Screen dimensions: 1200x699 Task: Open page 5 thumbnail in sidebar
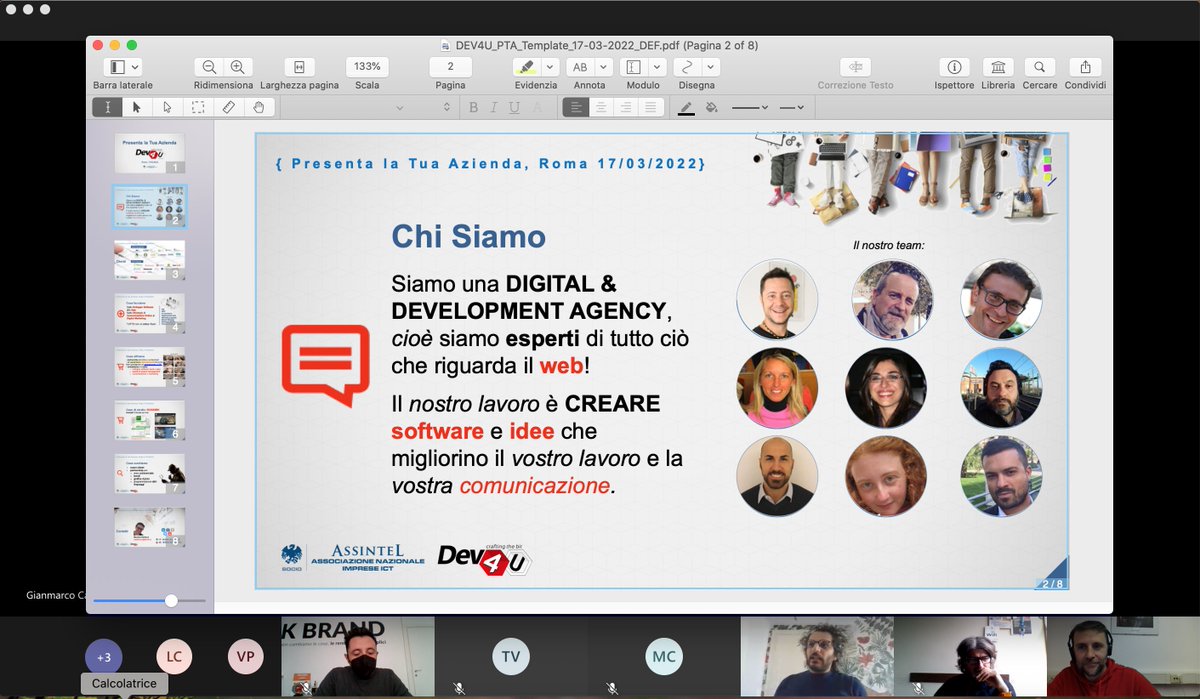point(150,367)
